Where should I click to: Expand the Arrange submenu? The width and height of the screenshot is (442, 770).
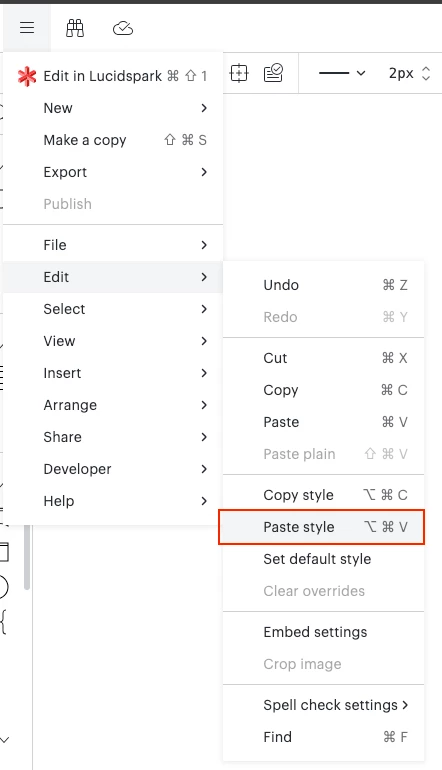(x=113, y=405)
